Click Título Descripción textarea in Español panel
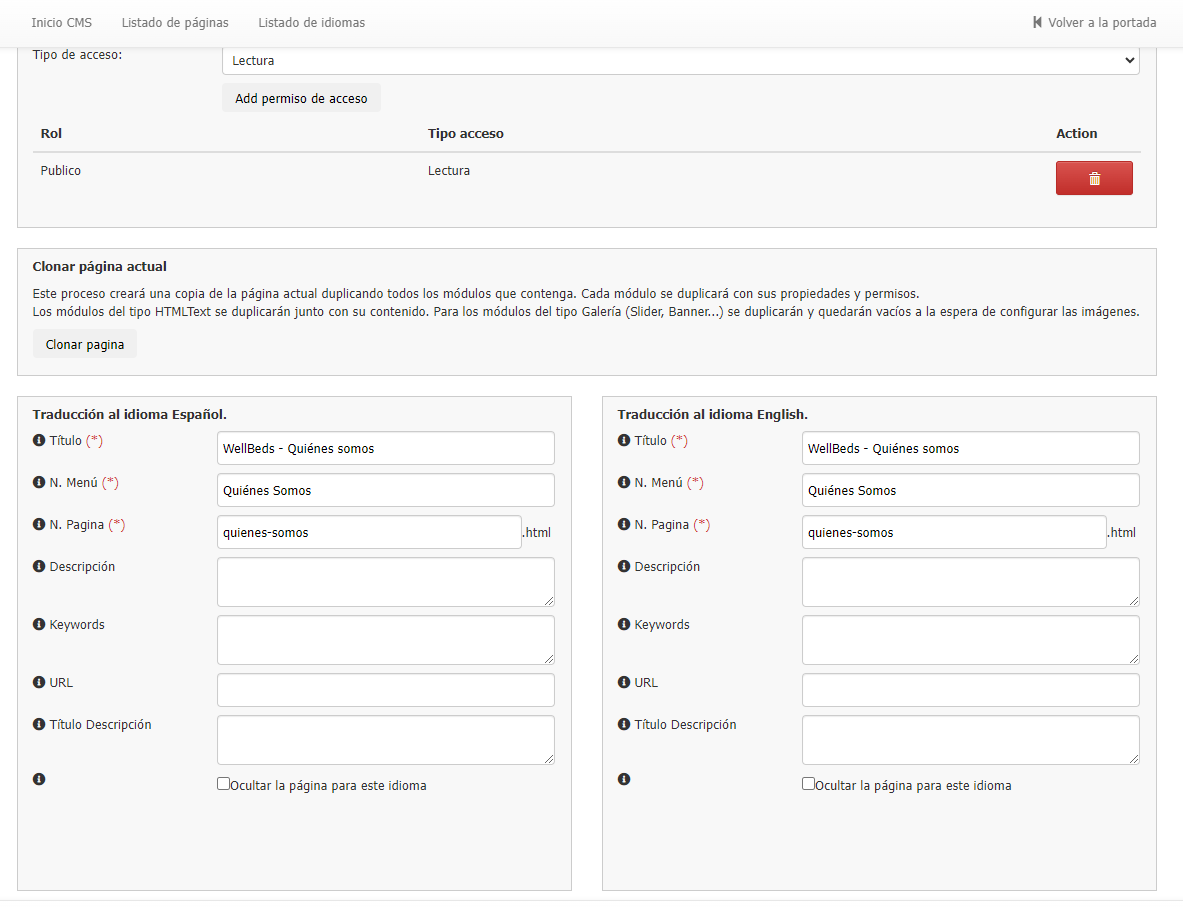This screenshot has height=907, width=1183. pyautogui.click(x=386, y=740)
